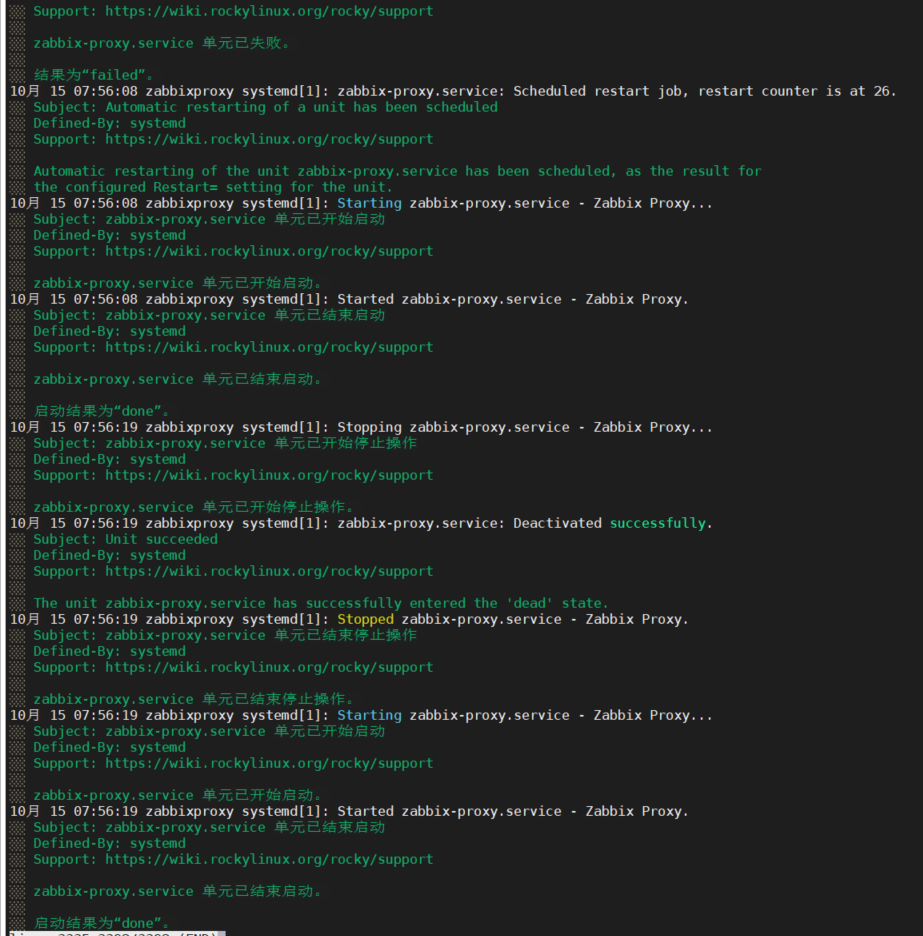This screenshot has height=936, width=923.
Task: Click blue 'Starting' word in the 07:56:08 entry
Action: pyautogui.click(x=369, y=204)
